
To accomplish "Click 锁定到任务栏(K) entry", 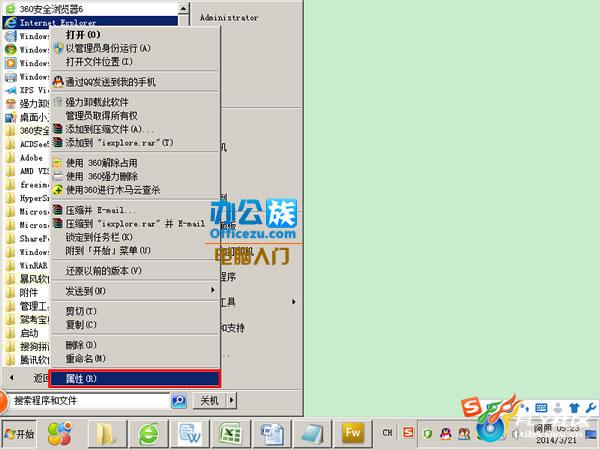I will coord(134,237).
